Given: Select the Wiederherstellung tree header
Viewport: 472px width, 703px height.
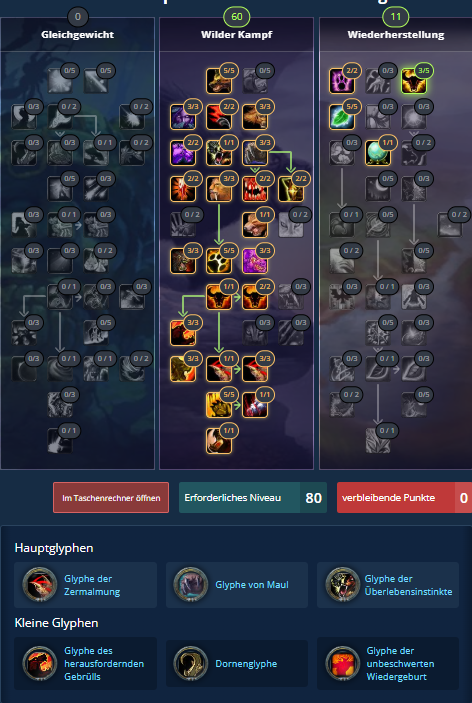Looking at the screenshot, I should 396,34.
